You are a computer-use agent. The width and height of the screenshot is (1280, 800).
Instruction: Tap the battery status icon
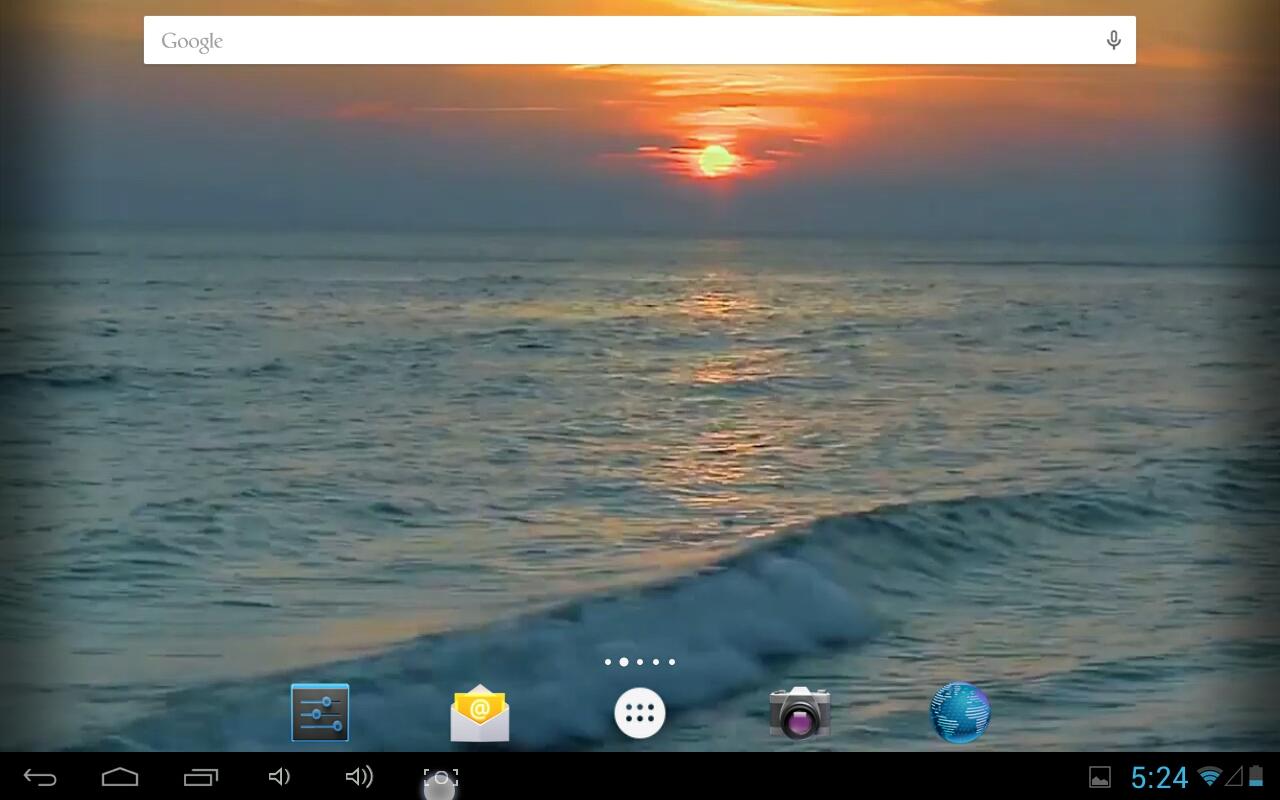(1256, 777)
